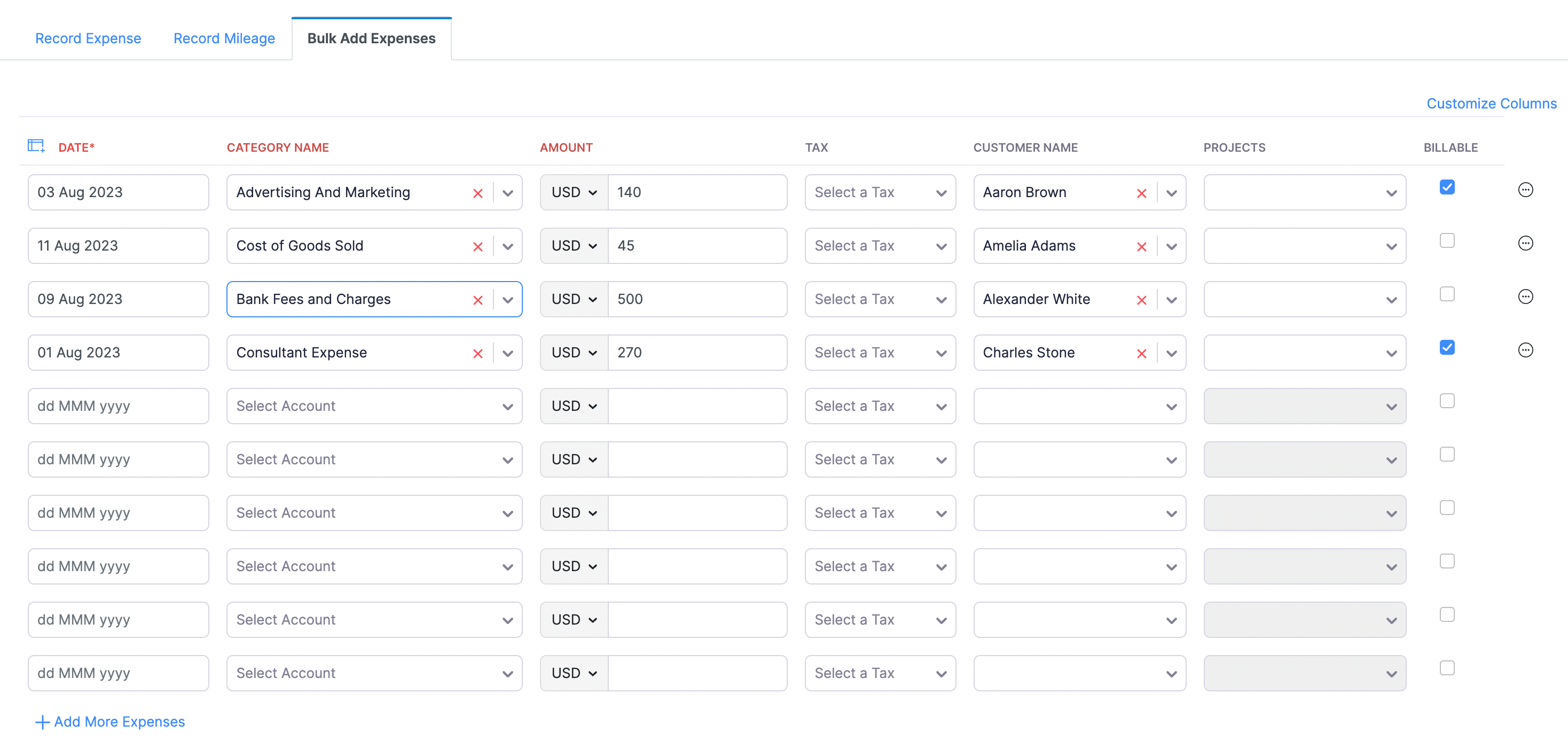Remove Charles Stone from the customer field
The image size is (1568, 748).
(x=1141, y=353)
